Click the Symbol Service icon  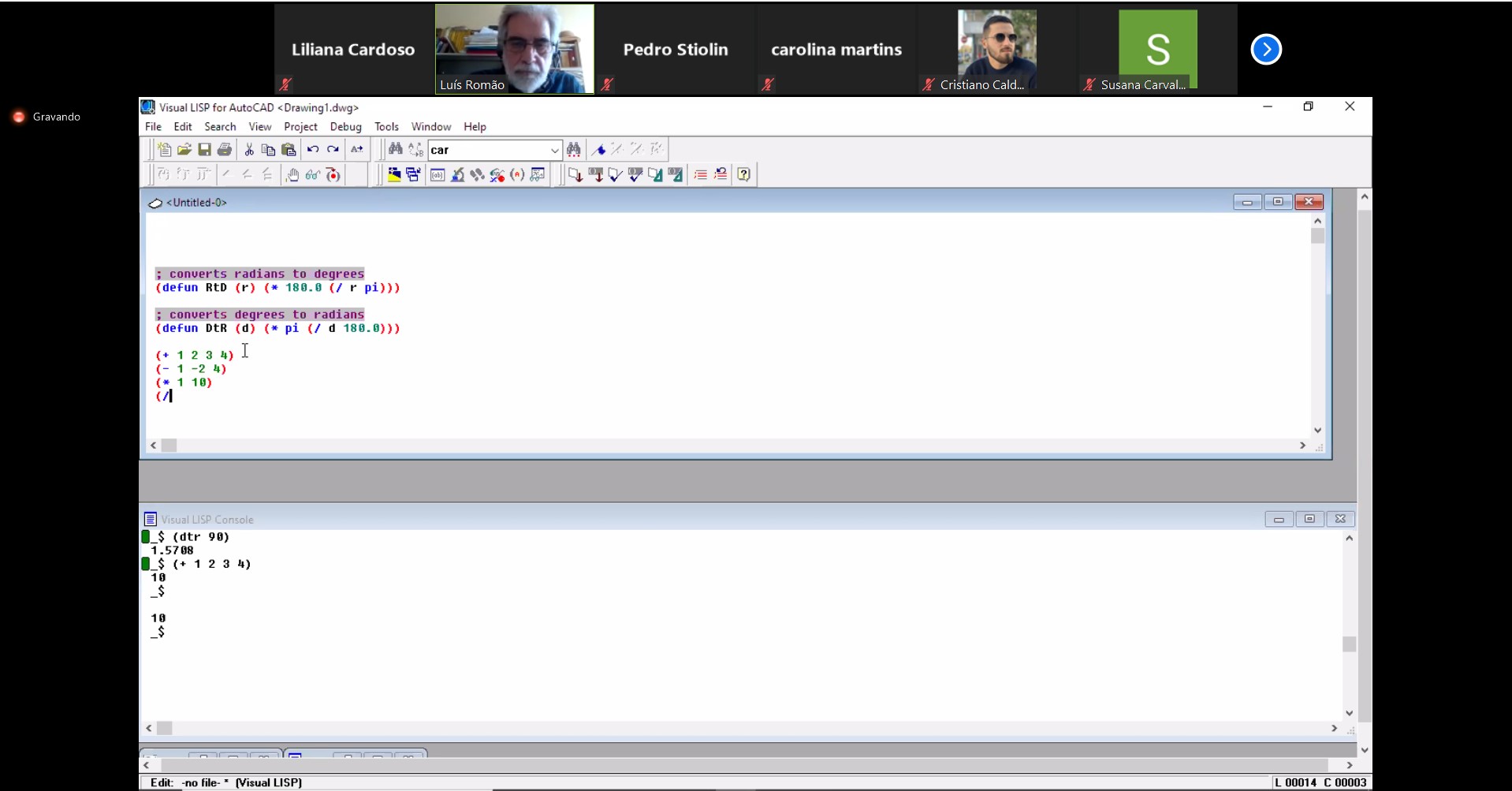coord(497,175)
